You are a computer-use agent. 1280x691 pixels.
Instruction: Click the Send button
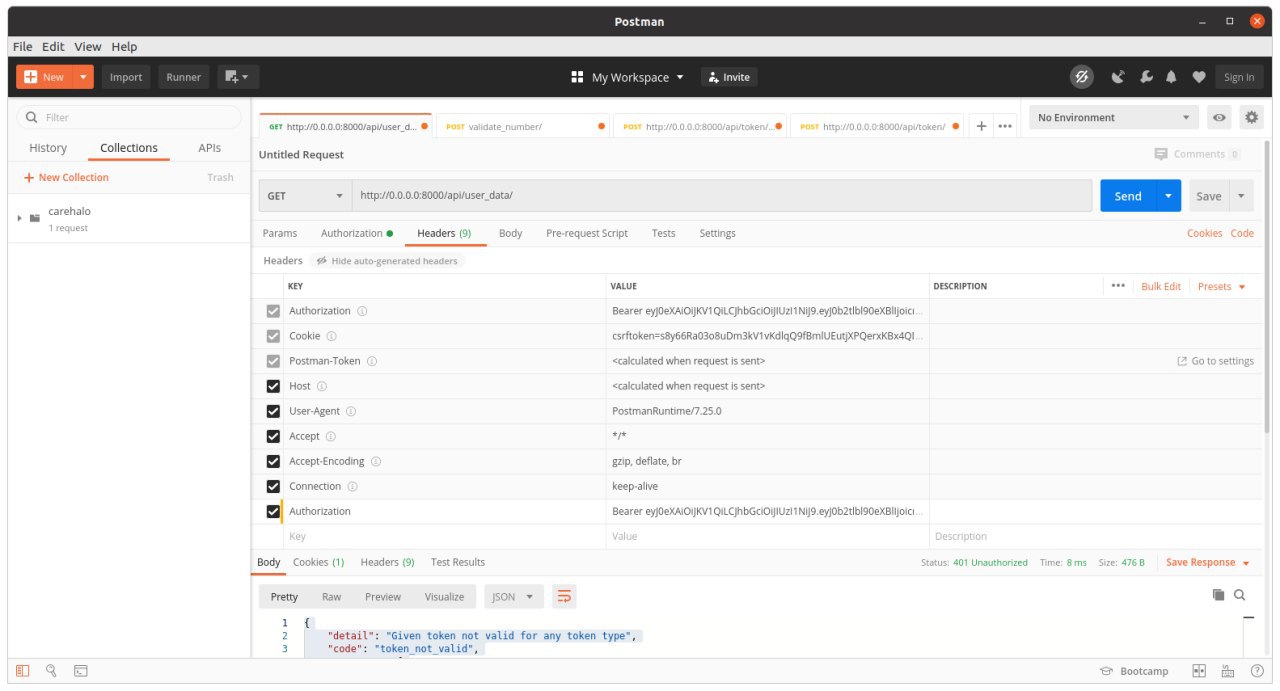point(1128,196)
